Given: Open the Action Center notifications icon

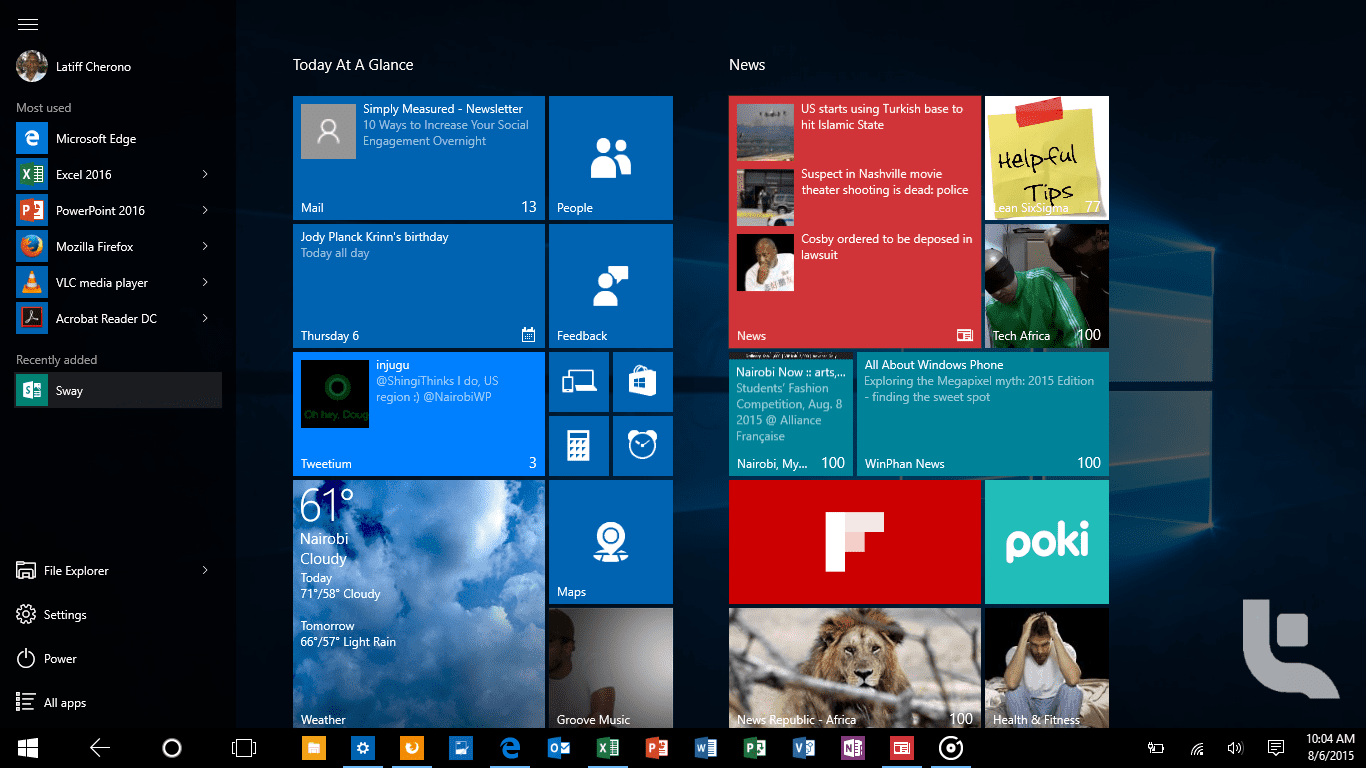Looking at the screenshot, I should point(1275,748).
